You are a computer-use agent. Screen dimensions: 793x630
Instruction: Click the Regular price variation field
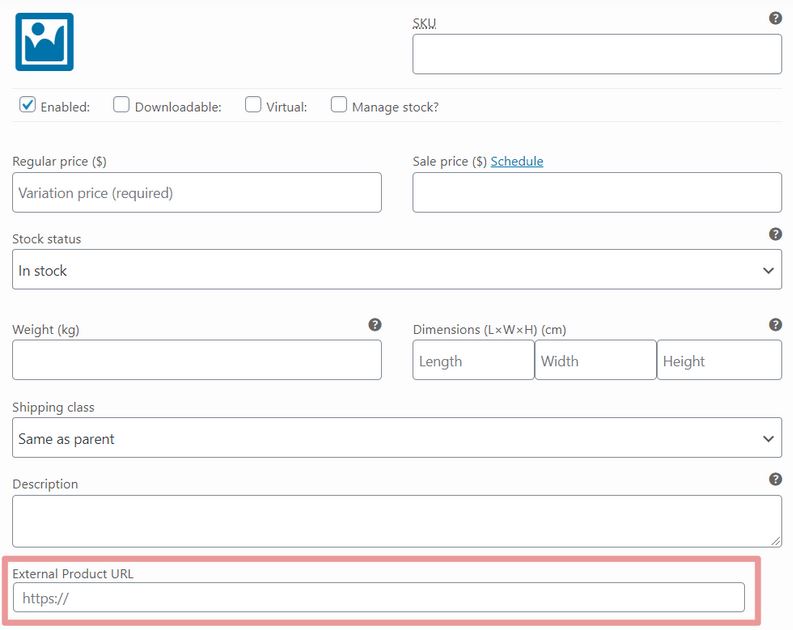click(x=197, y=193)
